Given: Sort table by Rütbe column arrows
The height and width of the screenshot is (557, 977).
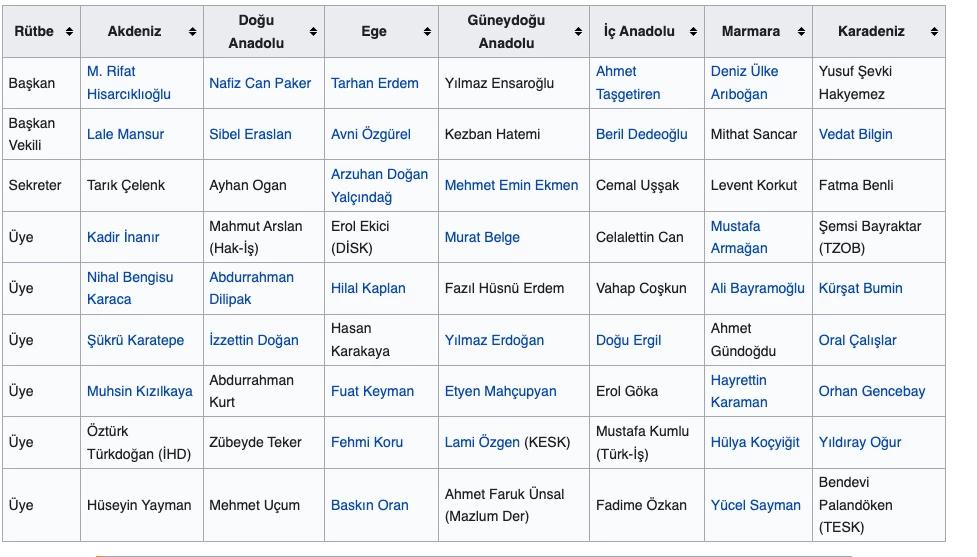Looking at the screenshot, I should [69, 32].
